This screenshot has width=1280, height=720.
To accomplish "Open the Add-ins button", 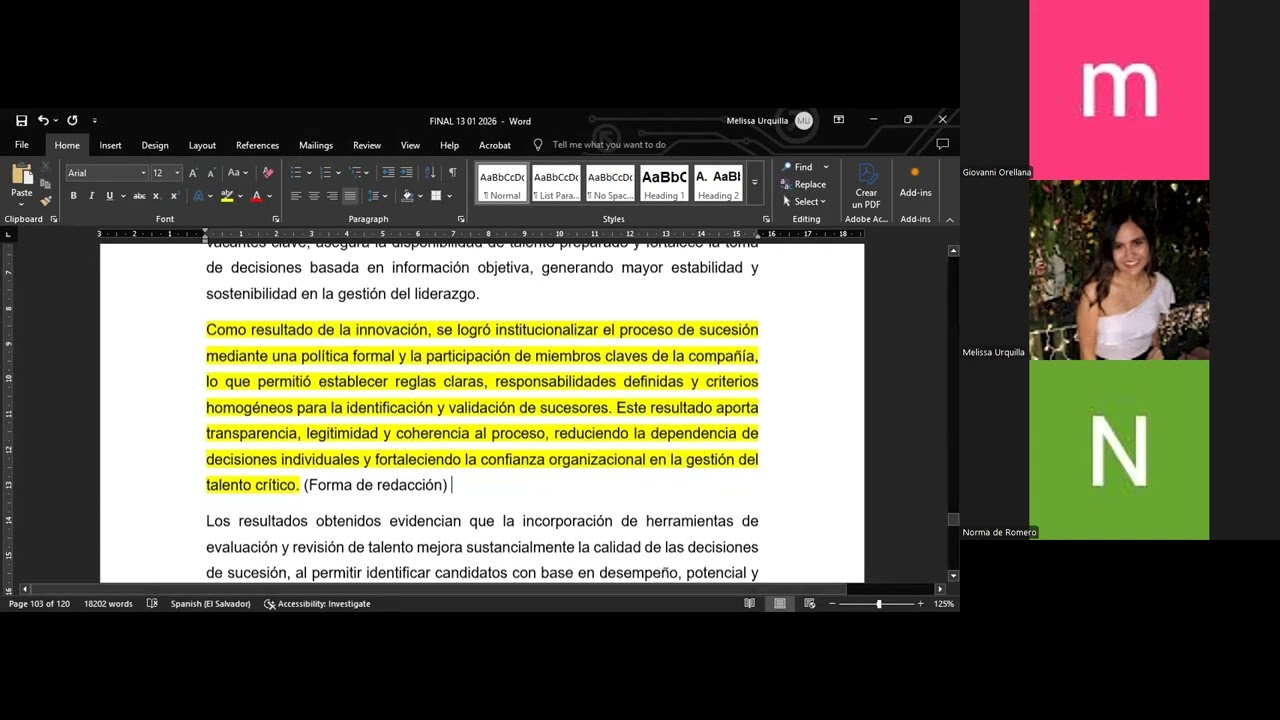I will coord(915,183).
